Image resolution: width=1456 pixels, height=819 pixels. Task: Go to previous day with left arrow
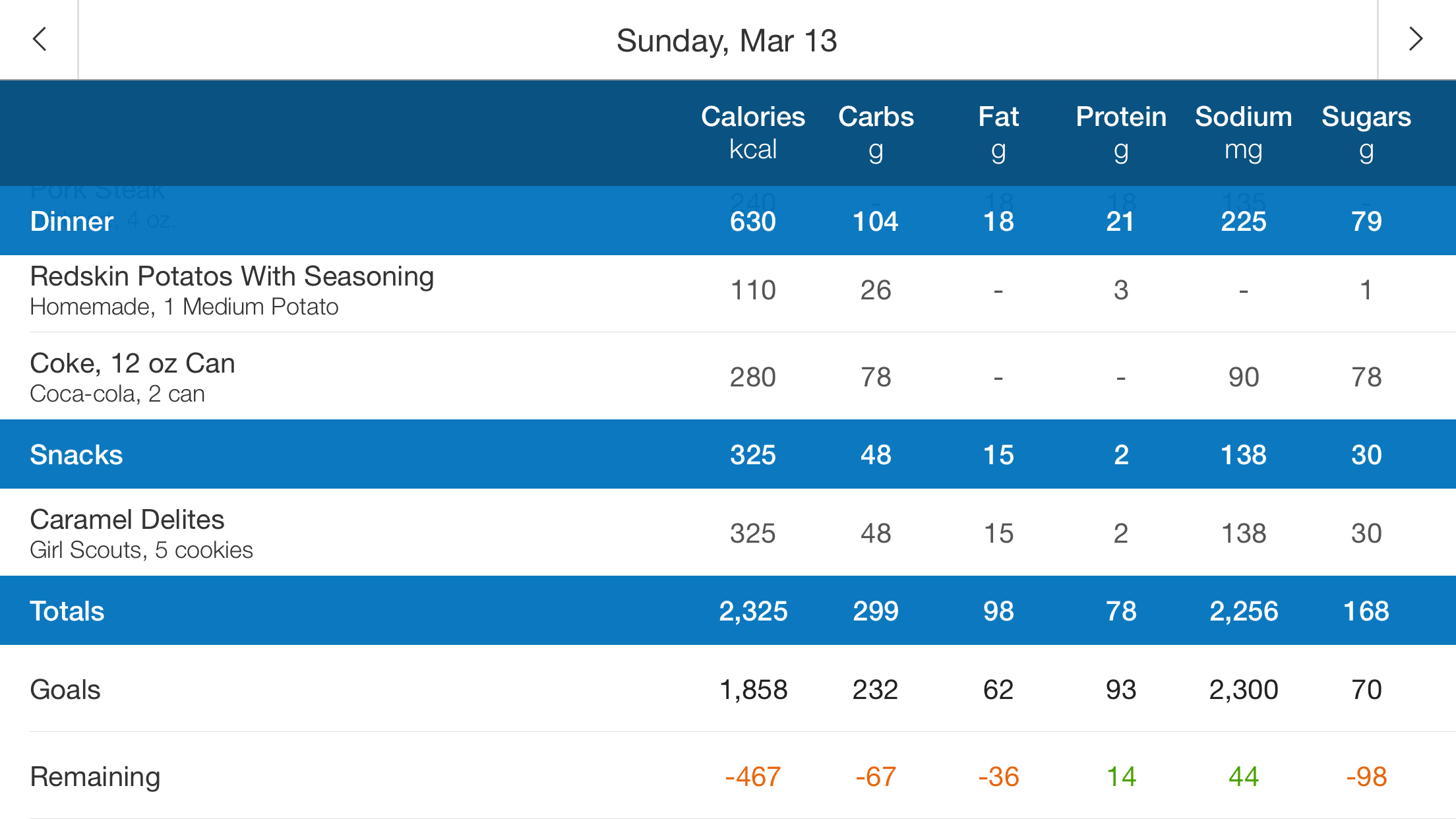pos(40,40)
